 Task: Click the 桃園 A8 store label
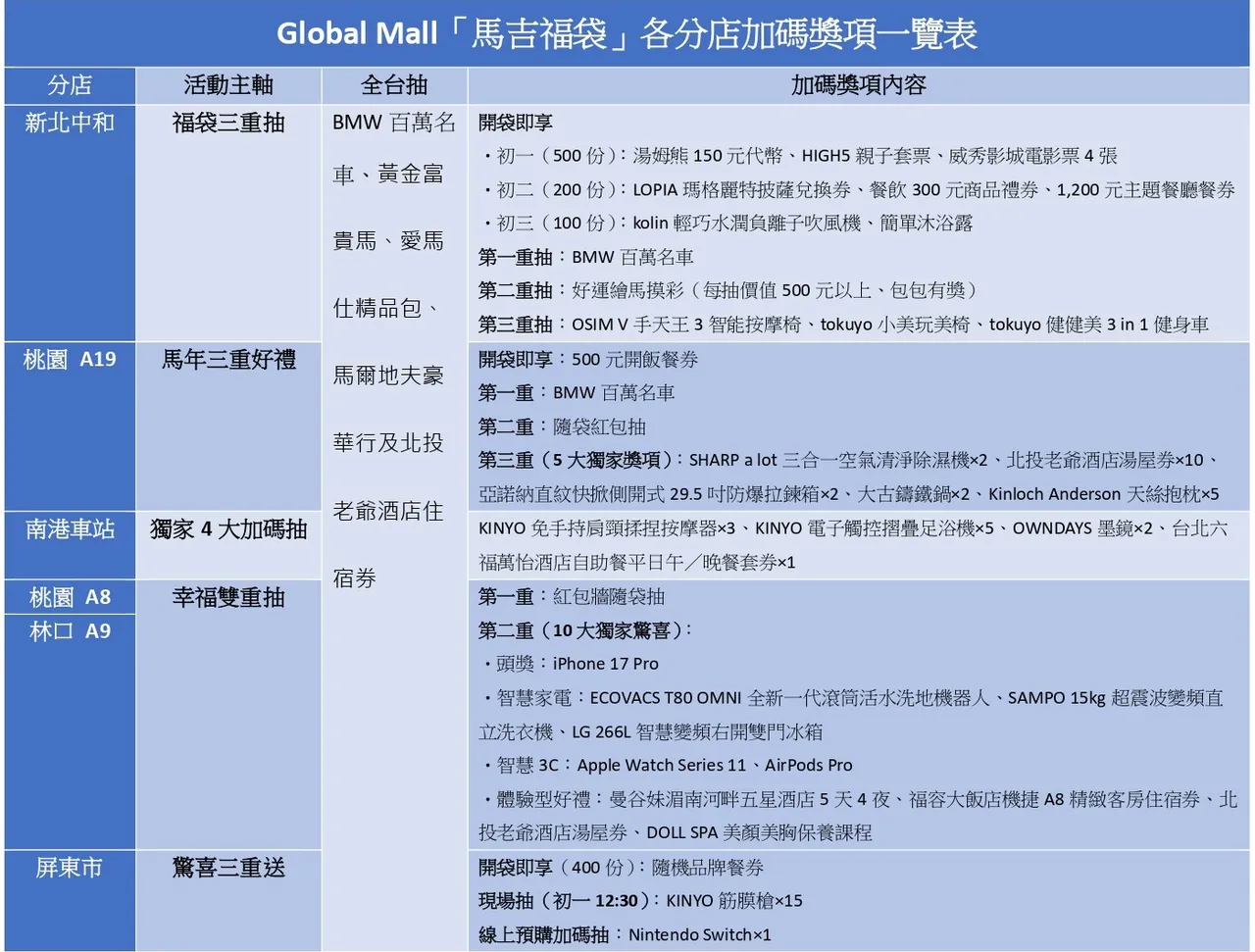click(69, 596)
